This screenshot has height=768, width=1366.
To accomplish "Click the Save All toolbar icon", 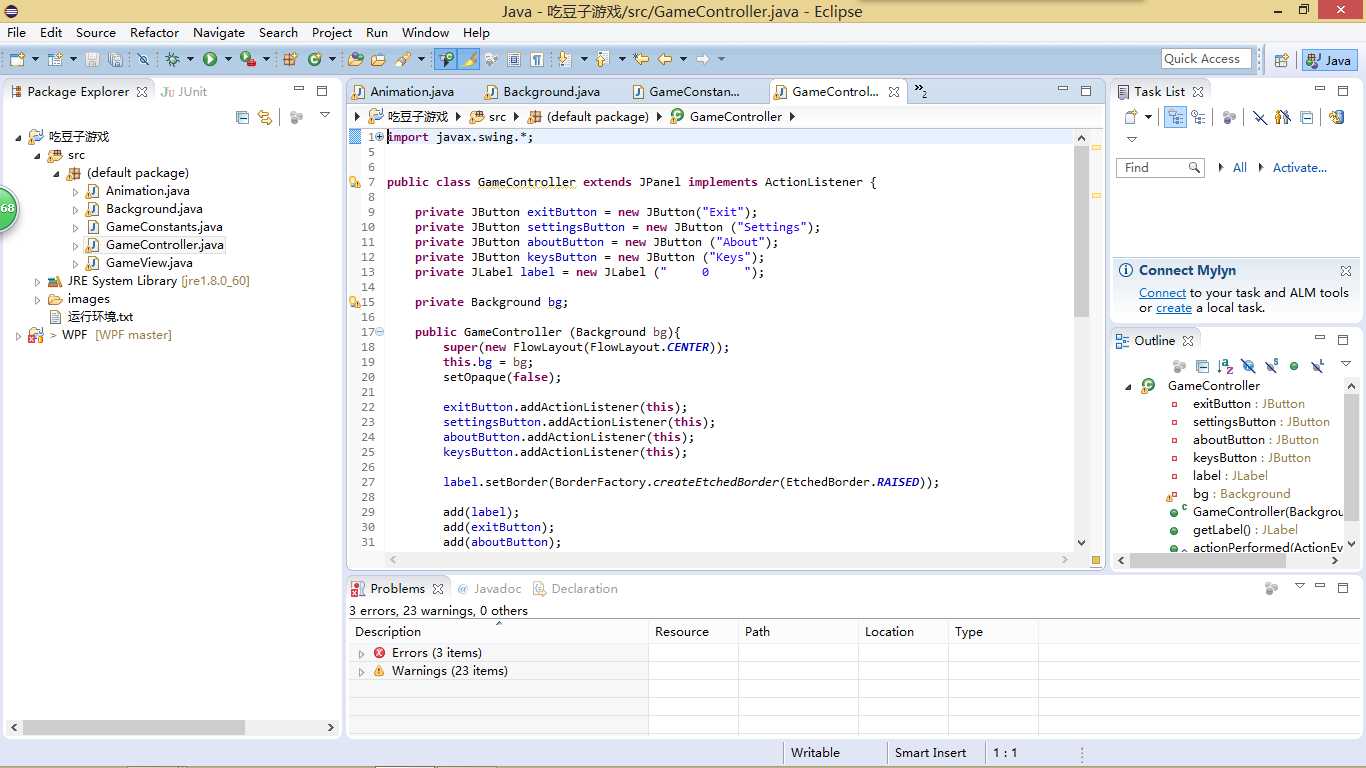I will (115, 60).
